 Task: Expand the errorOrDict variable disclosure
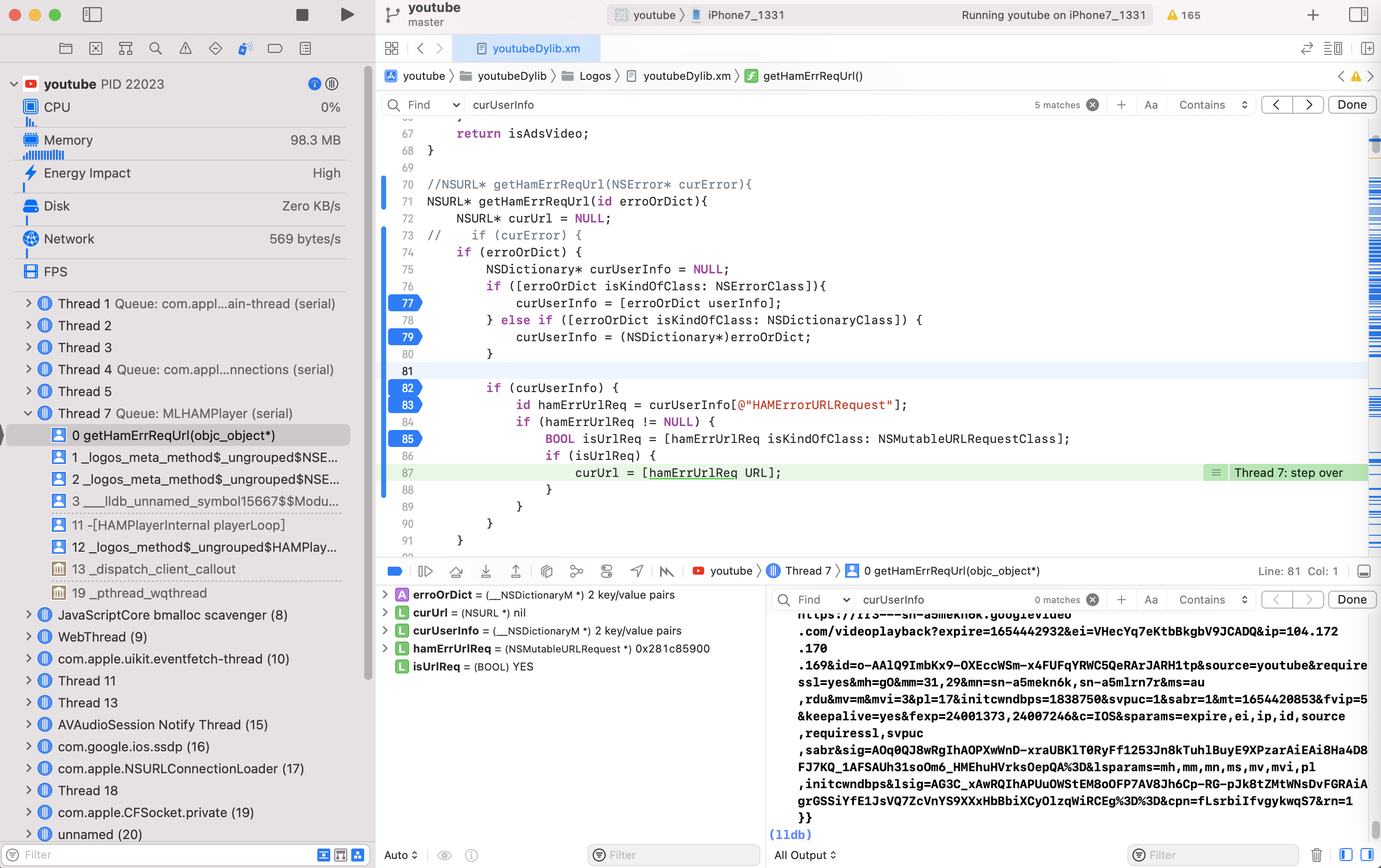tap(385, 594)
